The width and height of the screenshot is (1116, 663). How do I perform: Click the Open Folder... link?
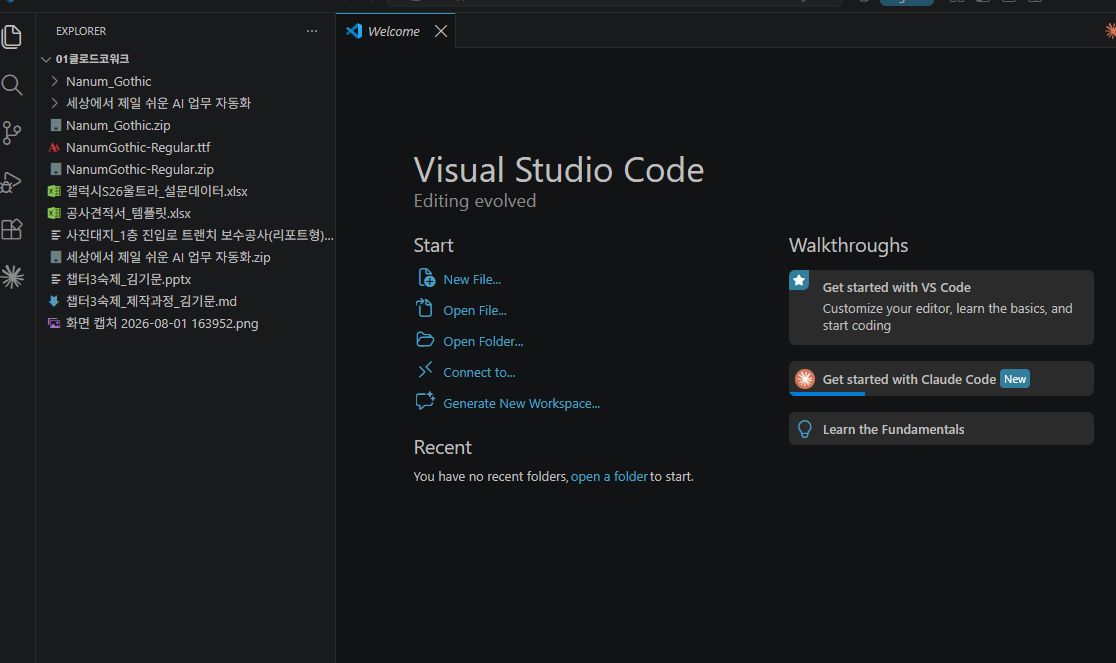click(x=483, y=341)
